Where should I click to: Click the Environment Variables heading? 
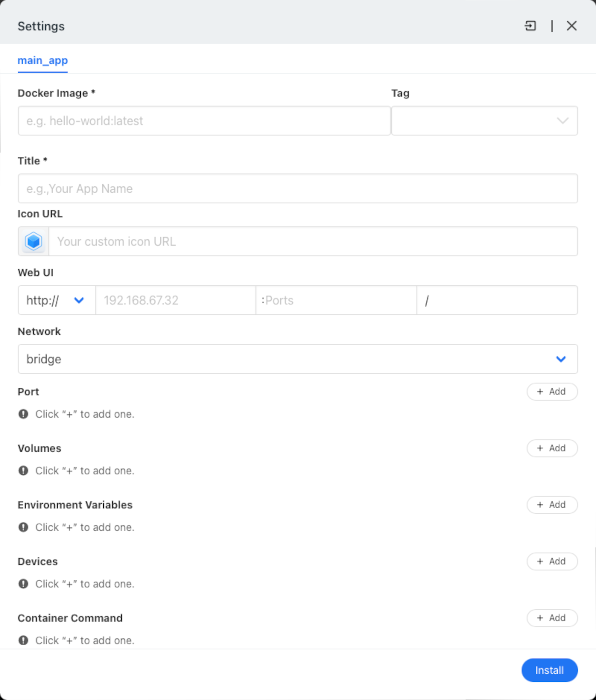pos(75,505)
